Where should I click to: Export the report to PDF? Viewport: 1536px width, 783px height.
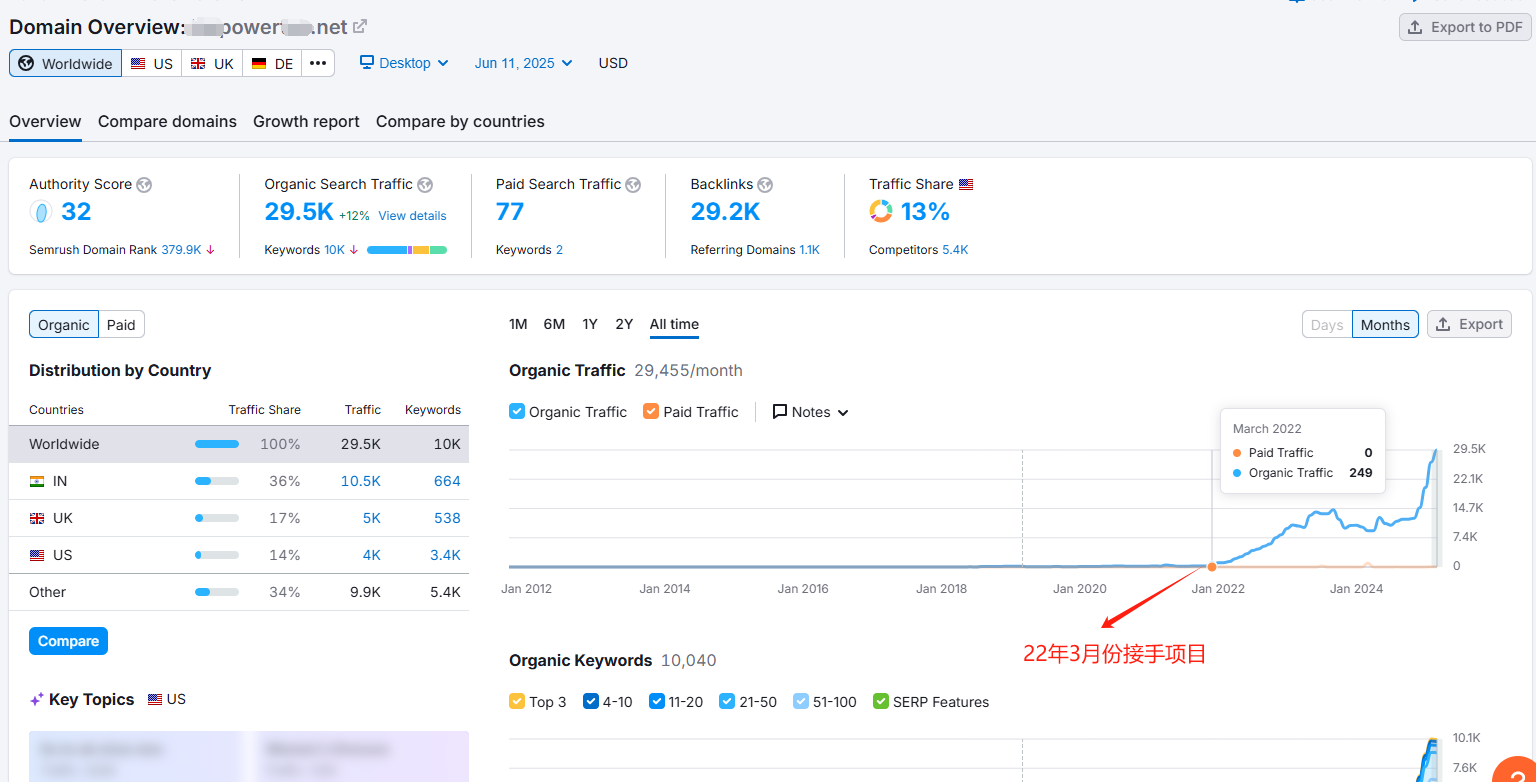(1465, 27)
